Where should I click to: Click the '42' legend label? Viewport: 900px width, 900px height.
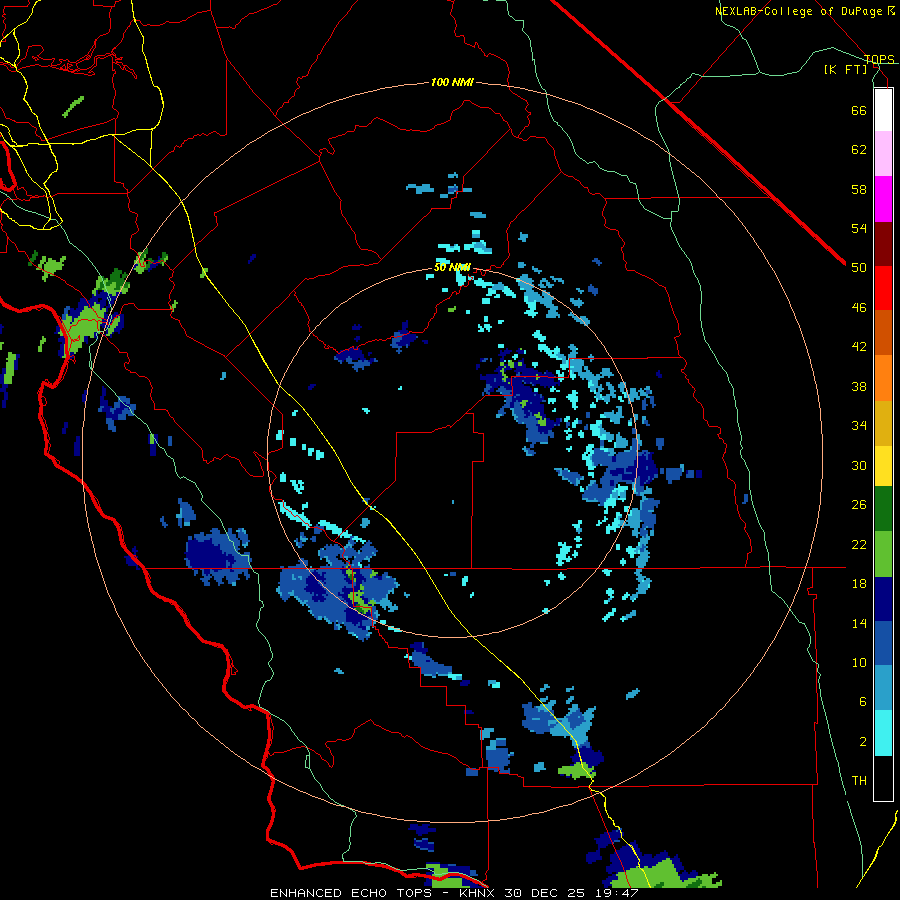859,347
